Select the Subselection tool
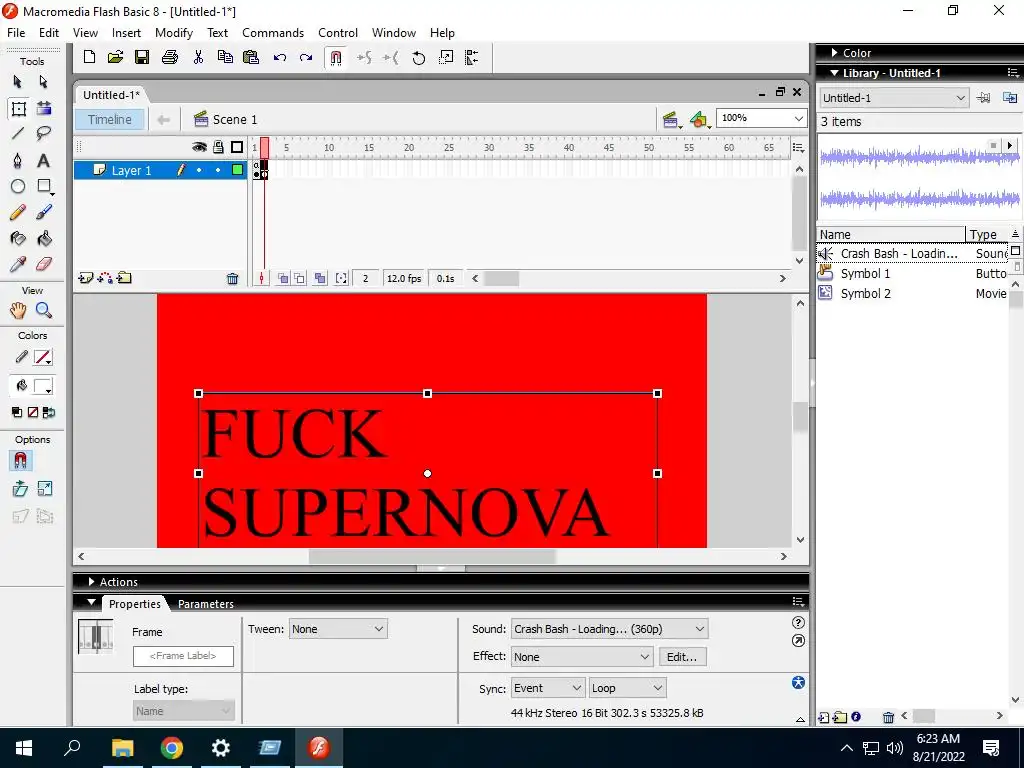Image resolution: width=1024 pixels, height=768 pixels. 43,82
